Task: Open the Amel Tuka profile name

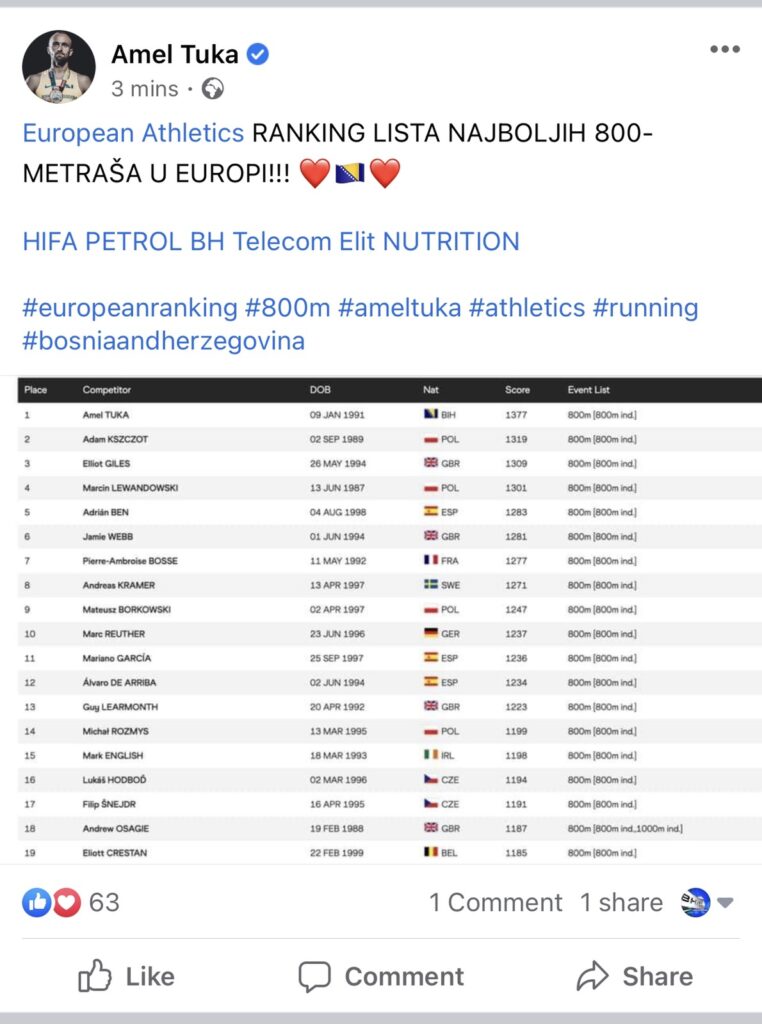Action: (174, 54)
